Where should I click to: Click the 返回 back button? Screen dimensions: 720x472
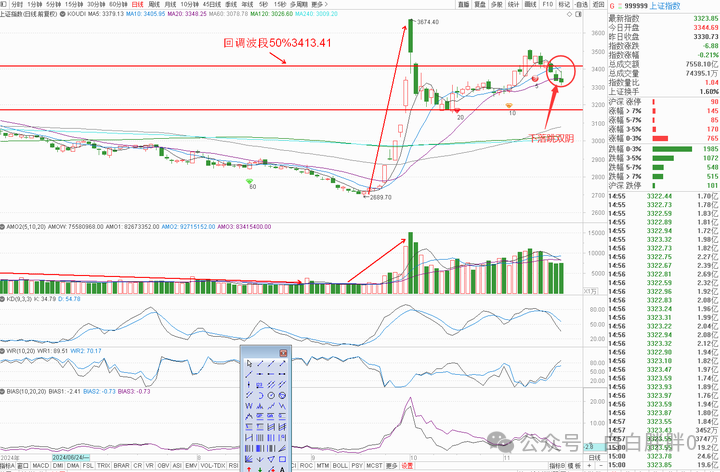598,4
